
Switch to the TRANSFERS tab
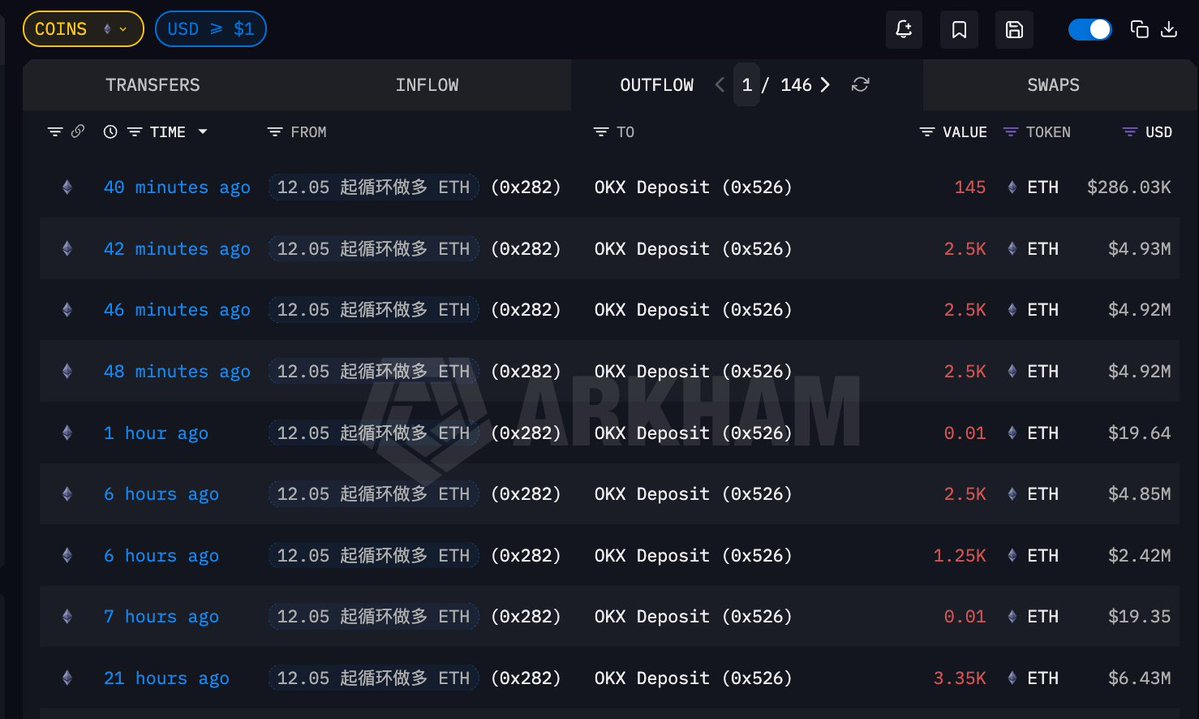[x=153, y=85]
